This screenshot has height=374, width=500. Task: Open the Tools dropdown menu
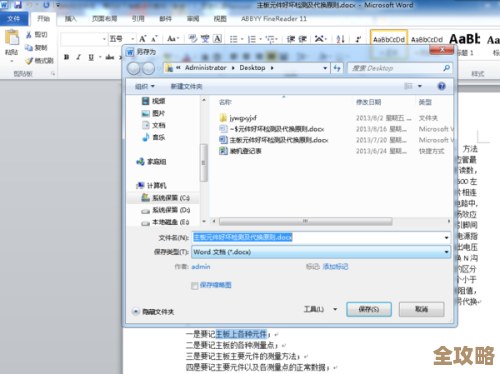pyautogui.click(x=320, y=309)
